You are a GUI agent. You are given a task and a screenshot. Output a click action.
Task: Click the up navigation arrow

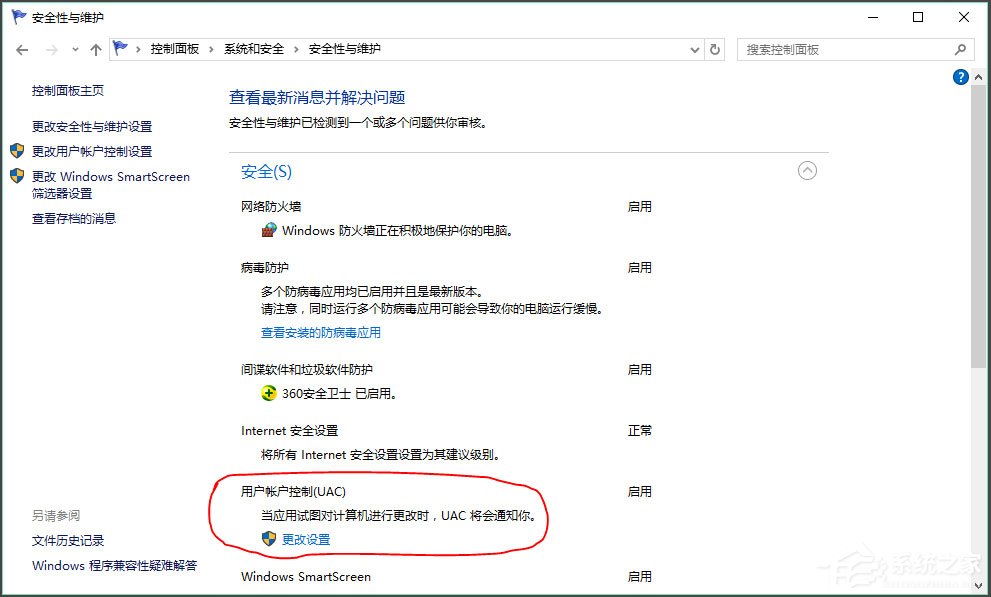pos(95,48)
